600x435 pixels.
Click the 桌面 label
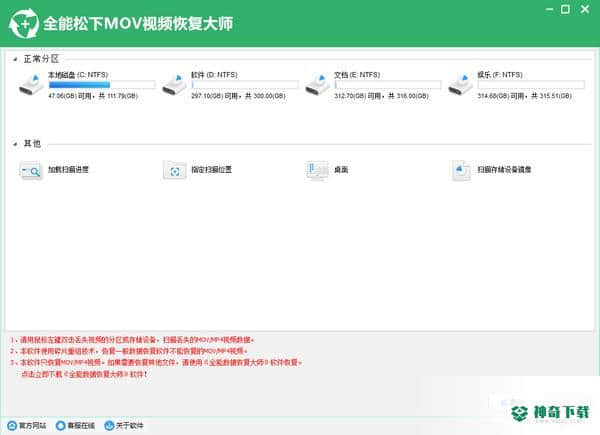[x=341, y=169]
